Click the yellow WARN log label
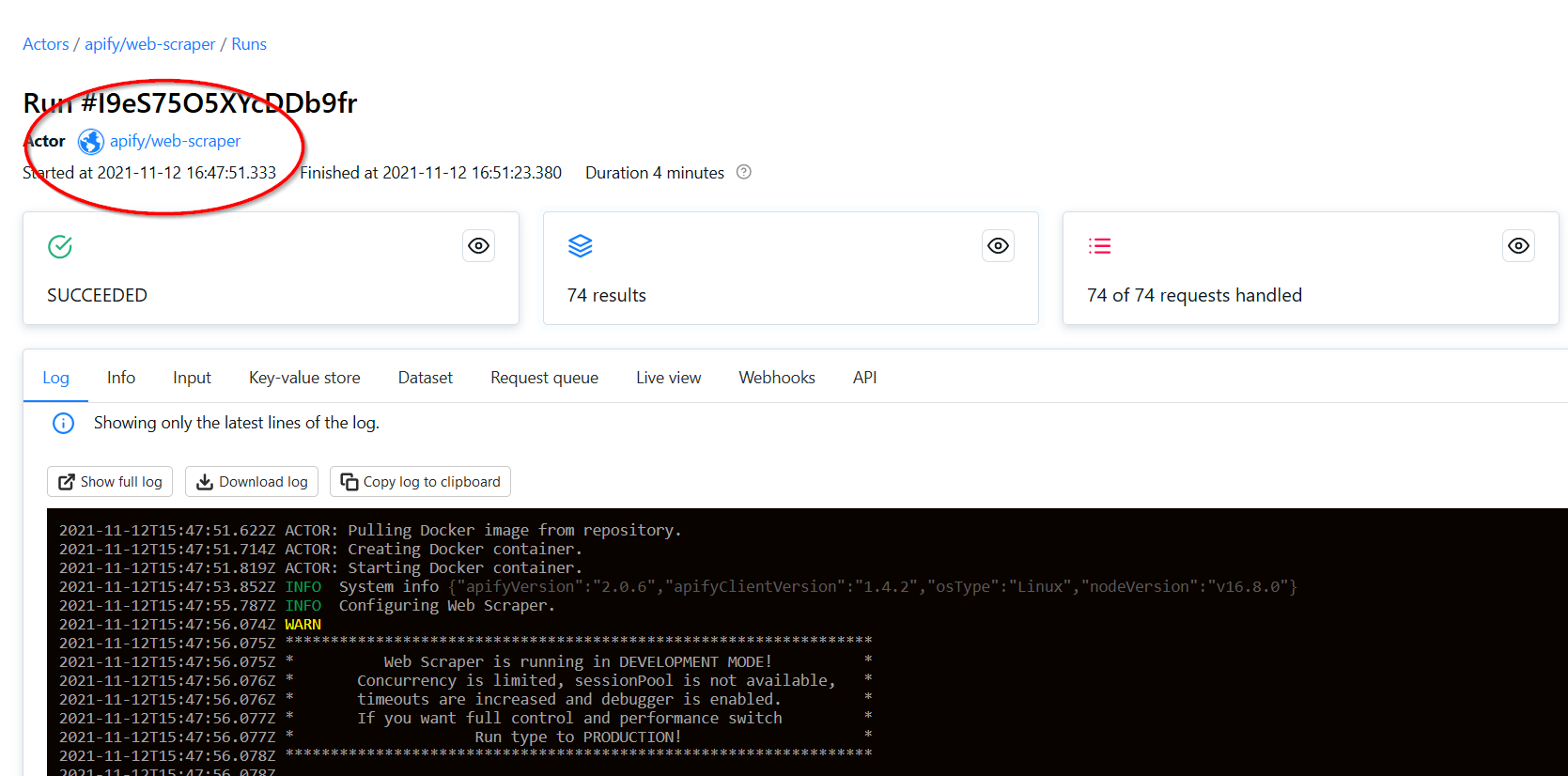This screenshot has width=1568, height=776. (303, 624)
